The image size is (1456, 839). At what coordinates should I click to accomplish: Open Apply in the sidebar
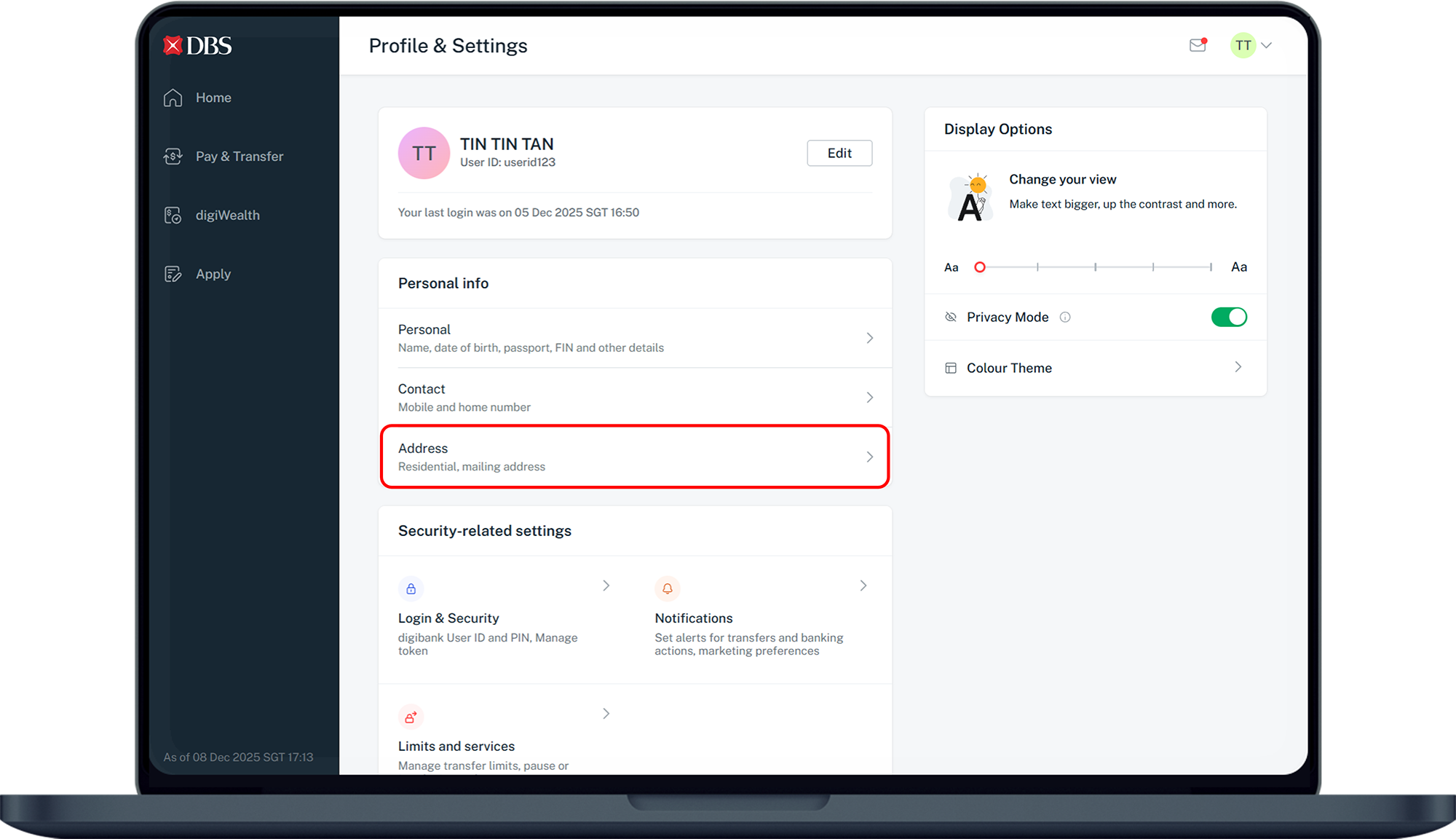coord(213,275)
